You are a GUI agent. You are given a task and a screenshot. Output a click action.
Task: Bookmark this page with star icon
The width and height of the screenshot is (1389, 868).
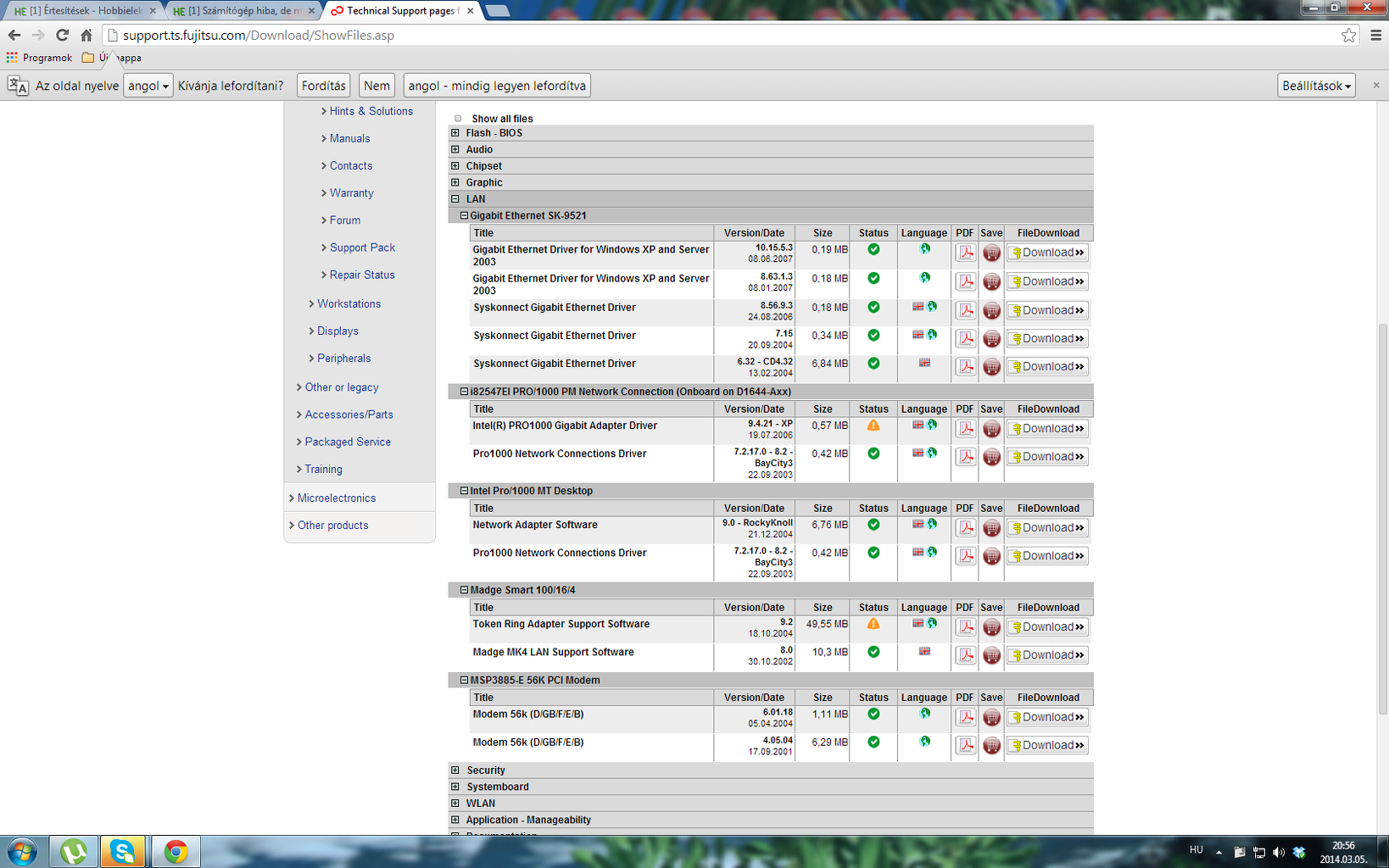1349,35
